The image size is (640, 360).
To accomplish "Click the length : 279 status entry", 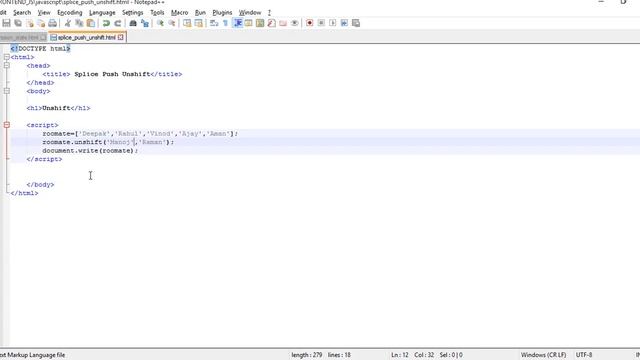I will (307, 355).
